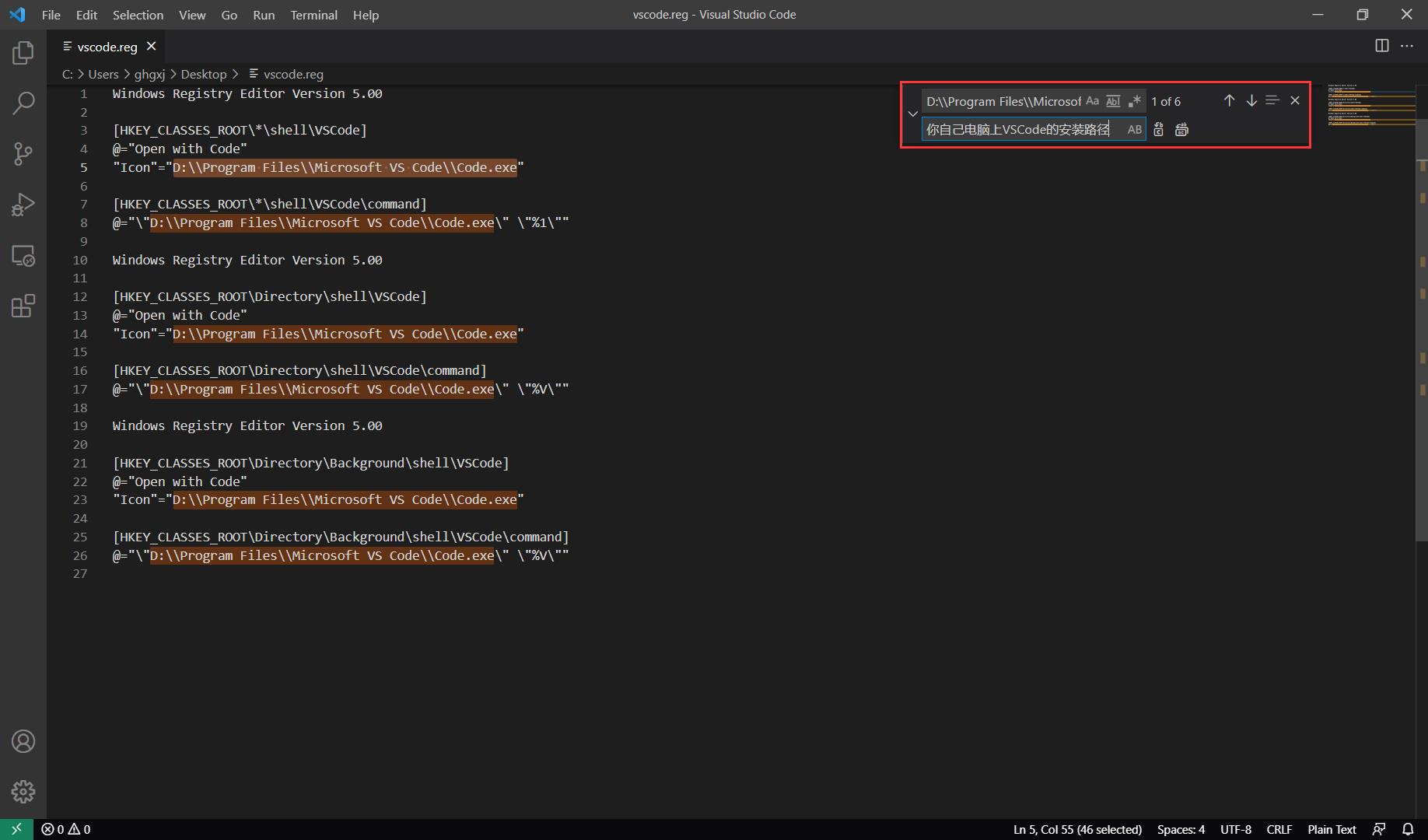Toggle Match Case in find box

click(1093, 101)
